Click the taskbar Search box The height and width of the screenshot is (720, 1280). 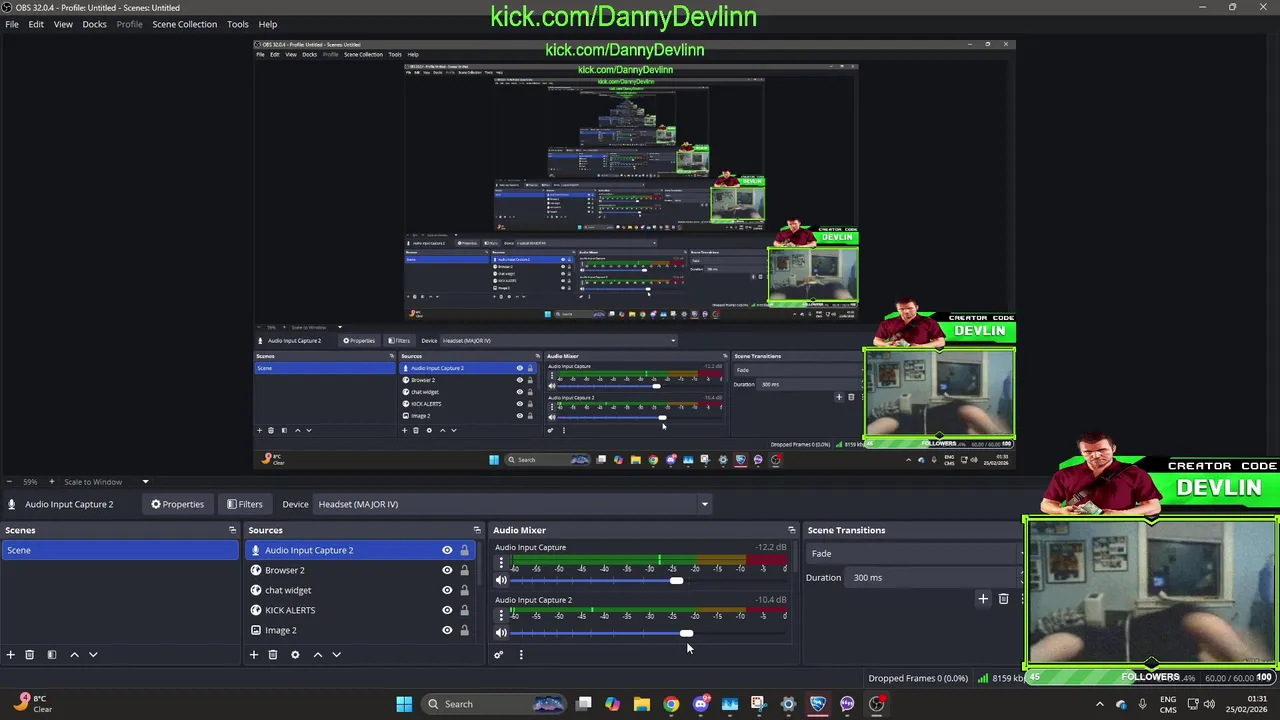tap(494, 704)
